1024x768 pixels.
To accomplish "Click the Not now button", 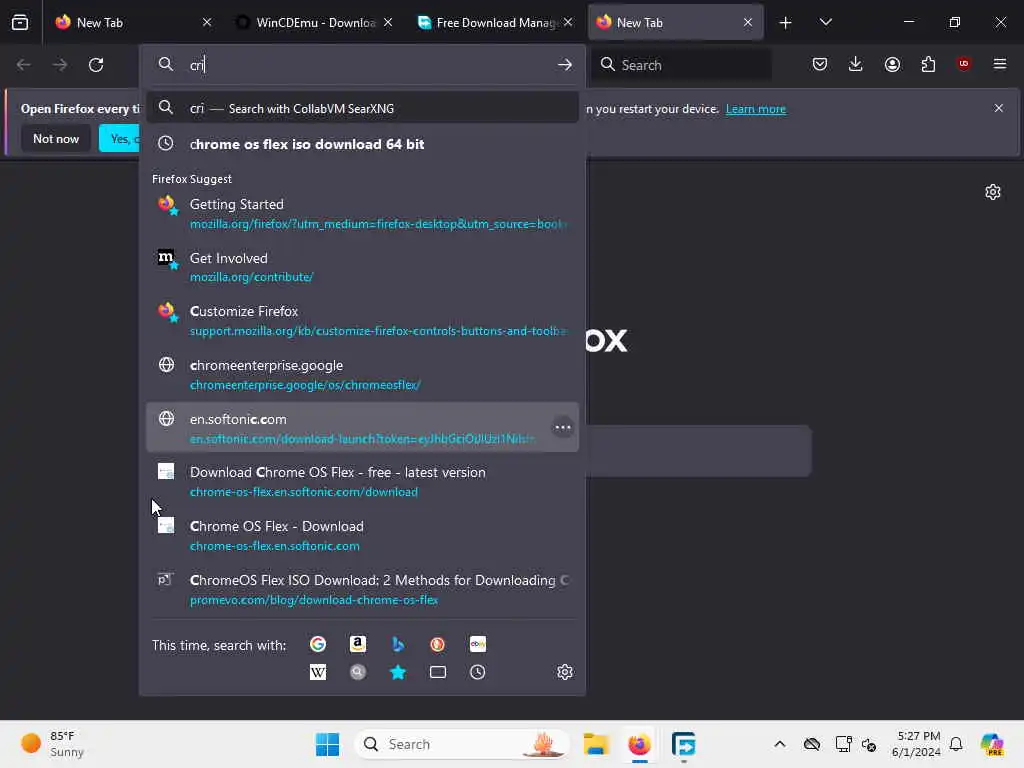I will [56, 139].
